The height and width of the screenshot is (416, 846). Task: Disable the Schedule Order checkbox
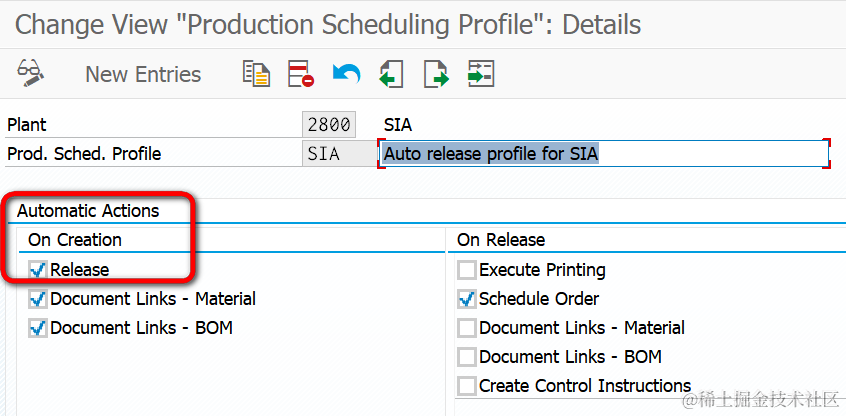[467, 298]
